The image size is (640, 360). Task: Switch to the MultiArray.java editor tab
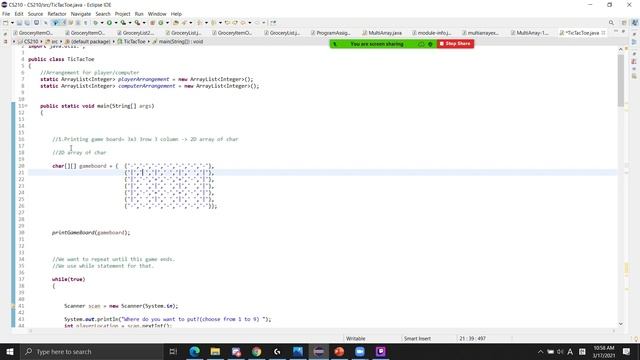point(384,33)
